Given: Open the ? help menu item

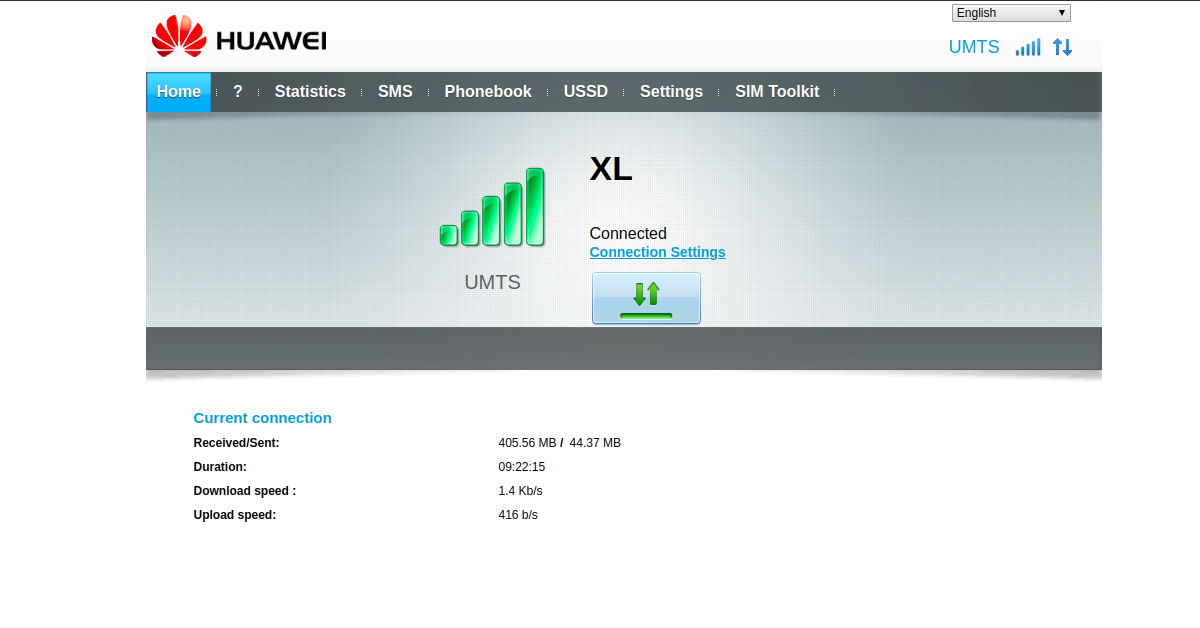Looking at the screenshot, I should click(238, 91).
